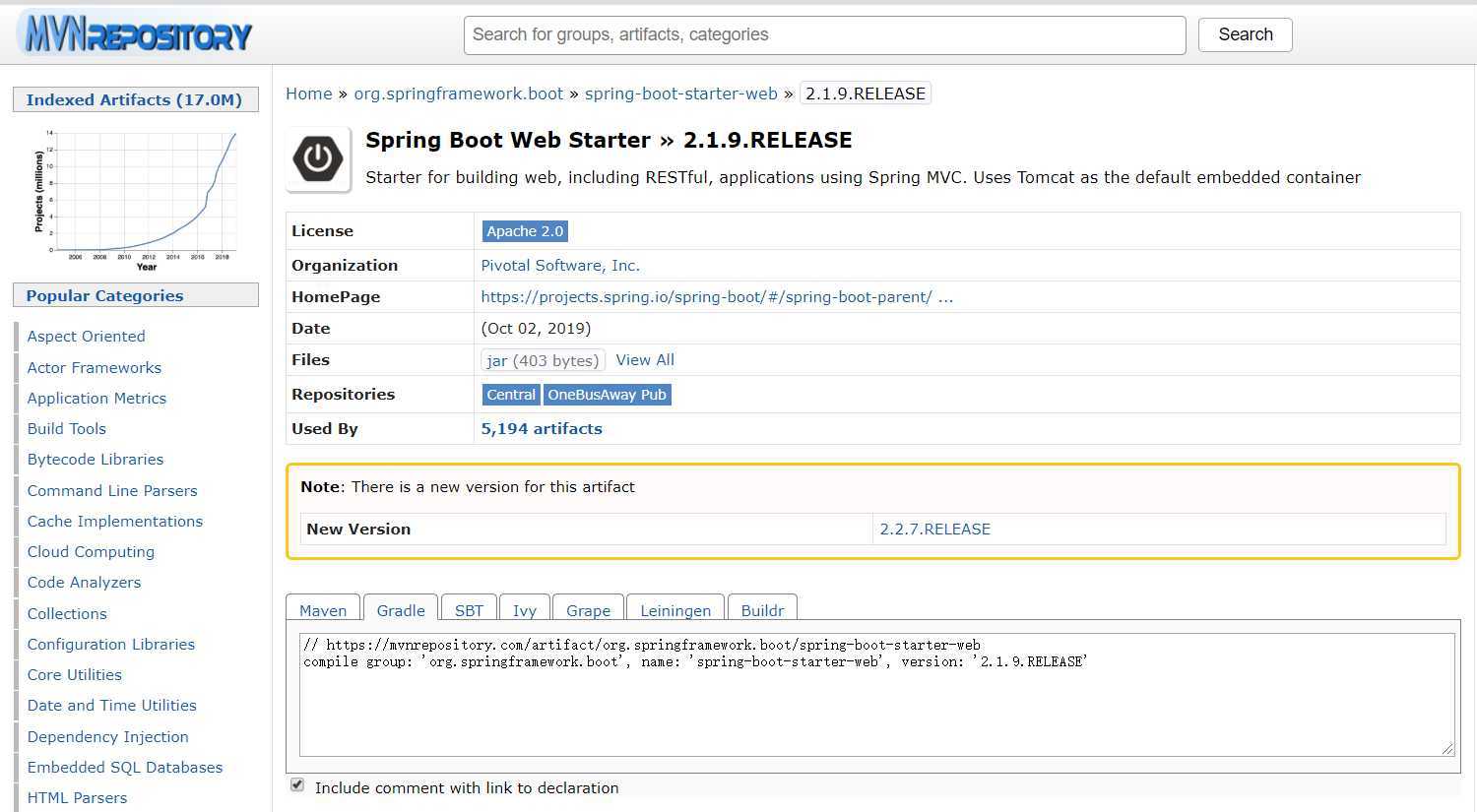This screenshot has width=1477, height=812.
Task: Click the Used By row label
Action: tap(325, 429)
